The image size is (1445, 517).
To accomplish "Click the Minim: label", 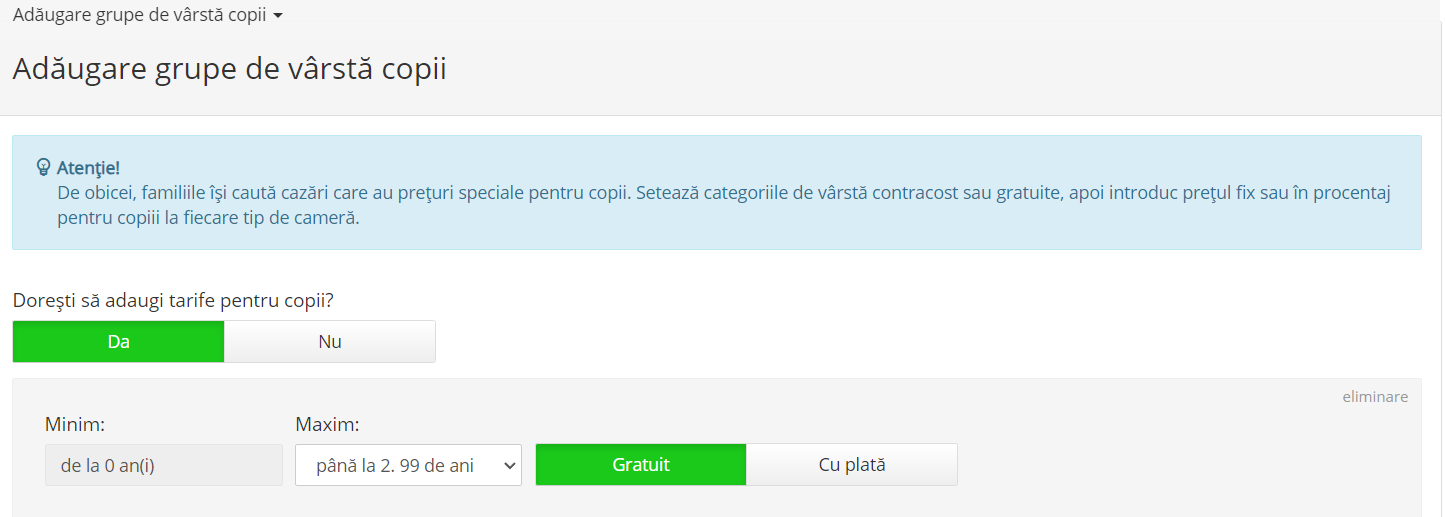I will [x=75, y=424].
